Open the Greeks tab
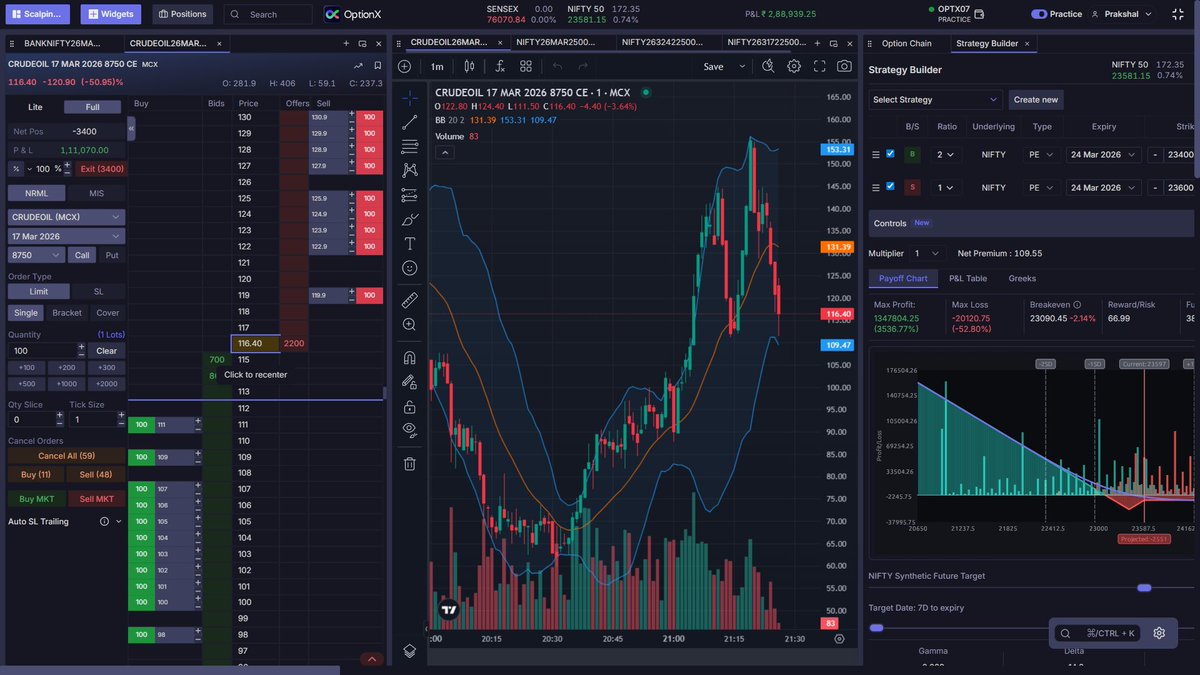The width and height of the screenshot is (1200, 675). (x=1022, y=278)
